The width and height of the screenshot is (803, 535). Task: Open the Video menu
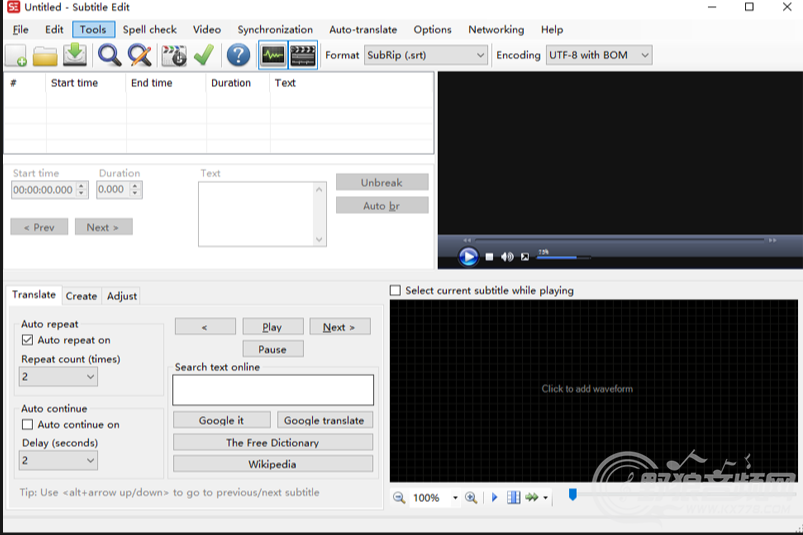click(207, 30)
